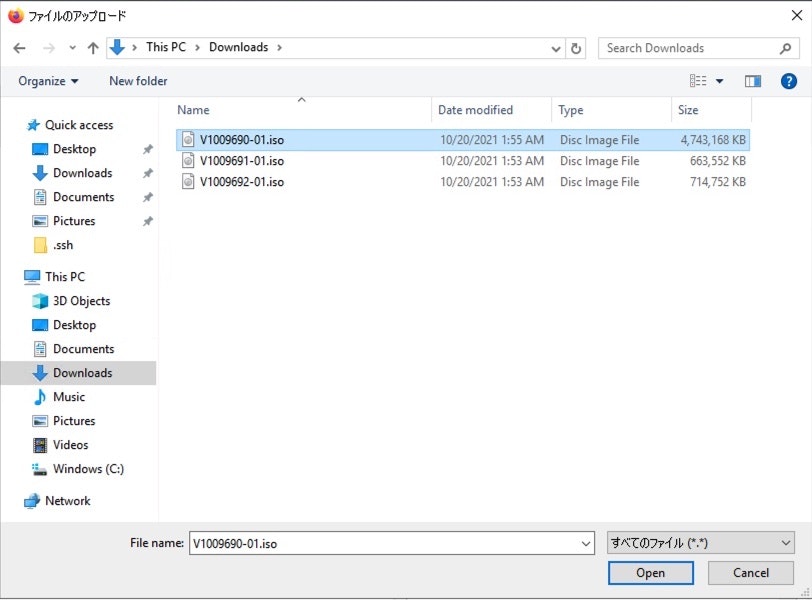Click the Back navigation arrow

20,48
